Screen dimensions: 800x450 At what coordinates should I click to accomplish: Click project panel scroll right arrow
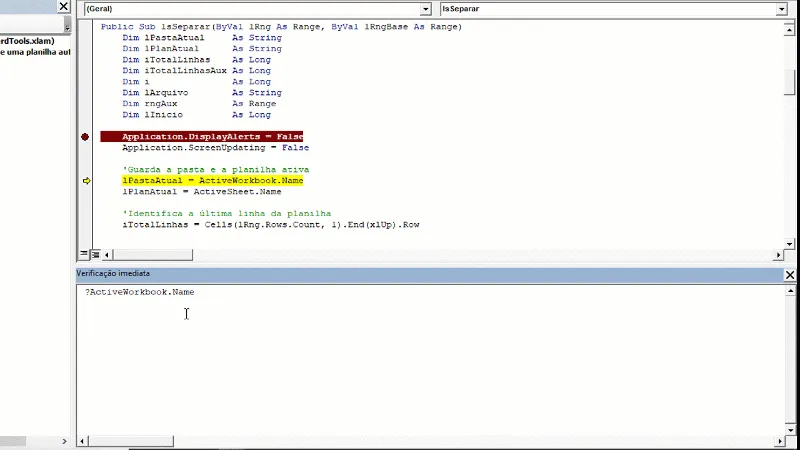click(x=64, y=441)
